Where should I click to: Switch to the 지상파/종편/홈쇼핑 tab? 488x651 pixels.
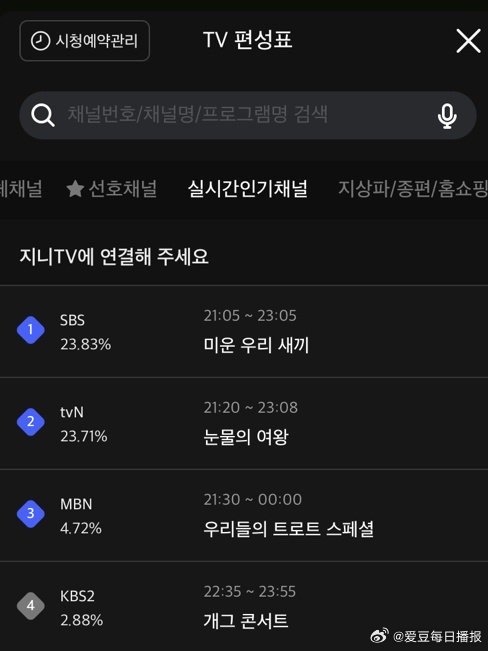point(413,189)
